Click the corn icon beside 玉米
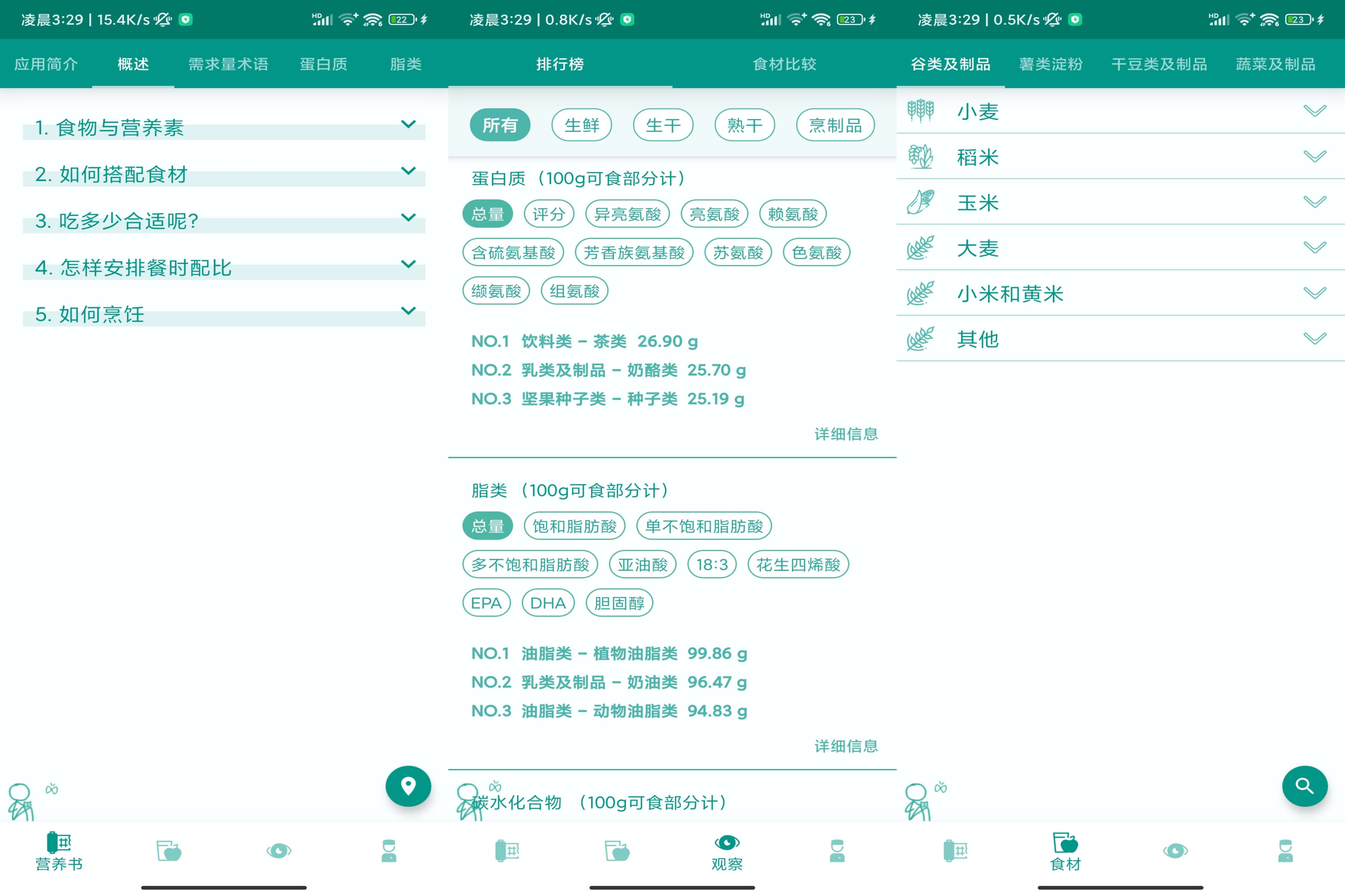Image resolution: width=1345 pixels, height=896 pixels. click(920, 202)
